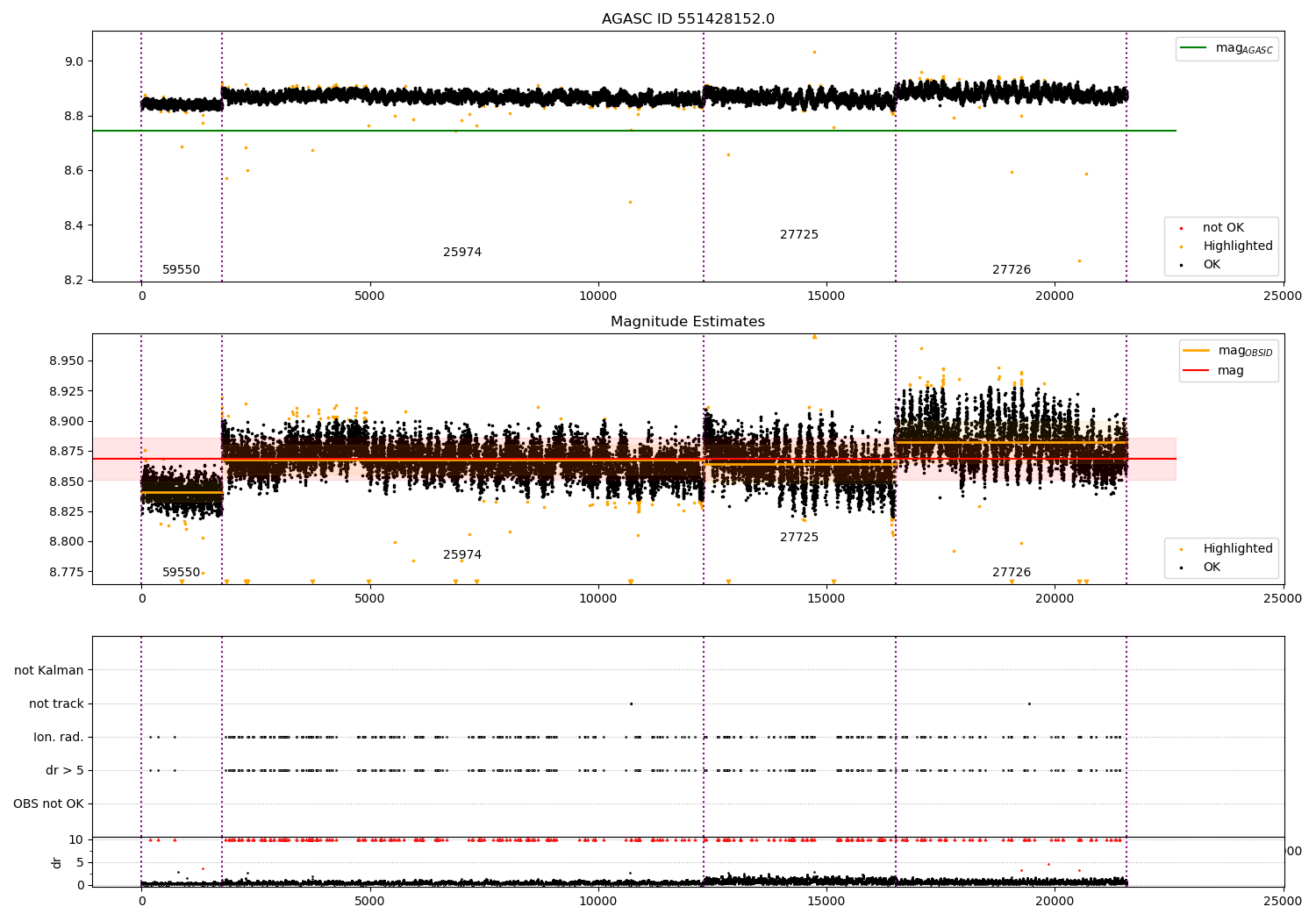Click y-axis tick 8.875 in middle plot
Viewport: 1316px width, 921px height.
(x=68, y=451)
